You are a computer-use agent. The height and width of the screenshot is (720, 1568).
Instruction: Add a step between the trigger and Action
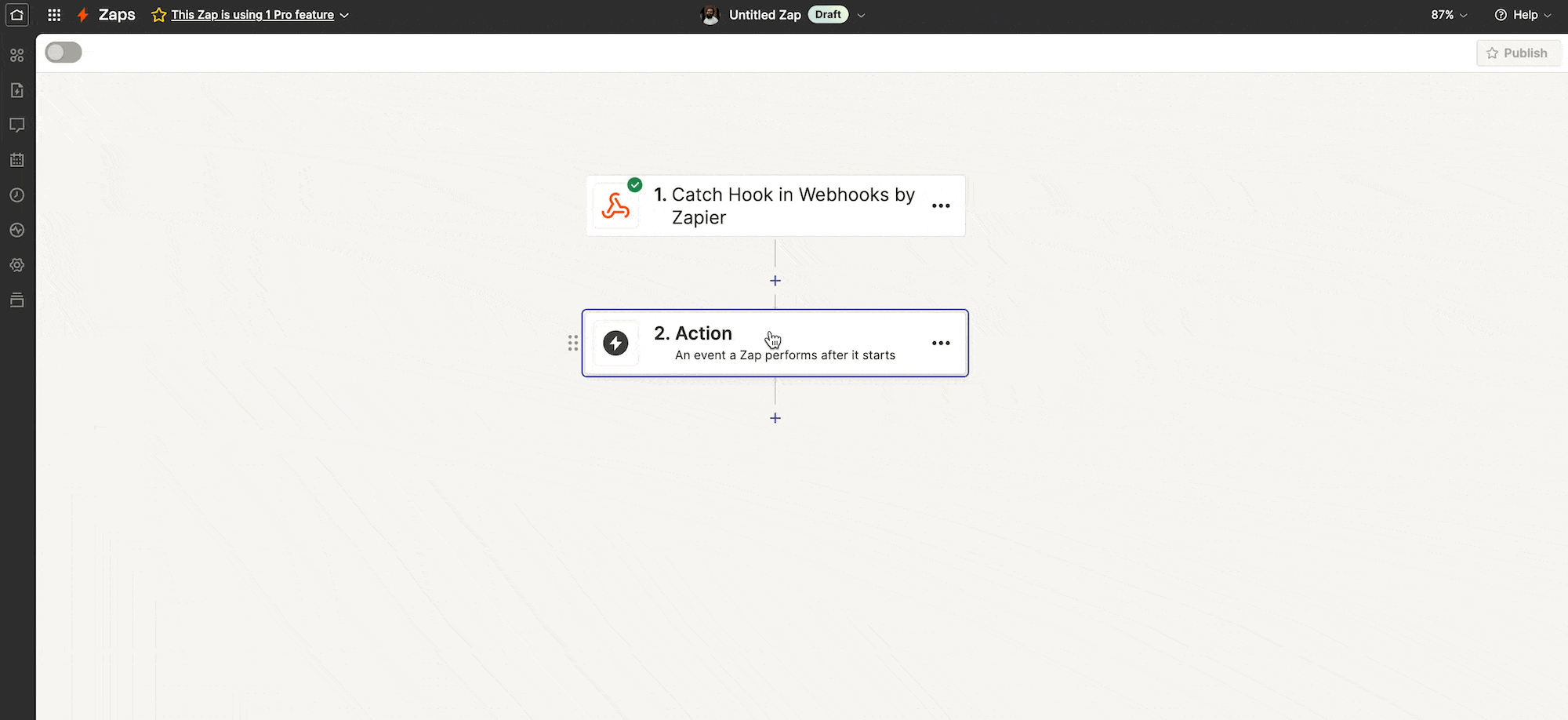tap(775, 281)
